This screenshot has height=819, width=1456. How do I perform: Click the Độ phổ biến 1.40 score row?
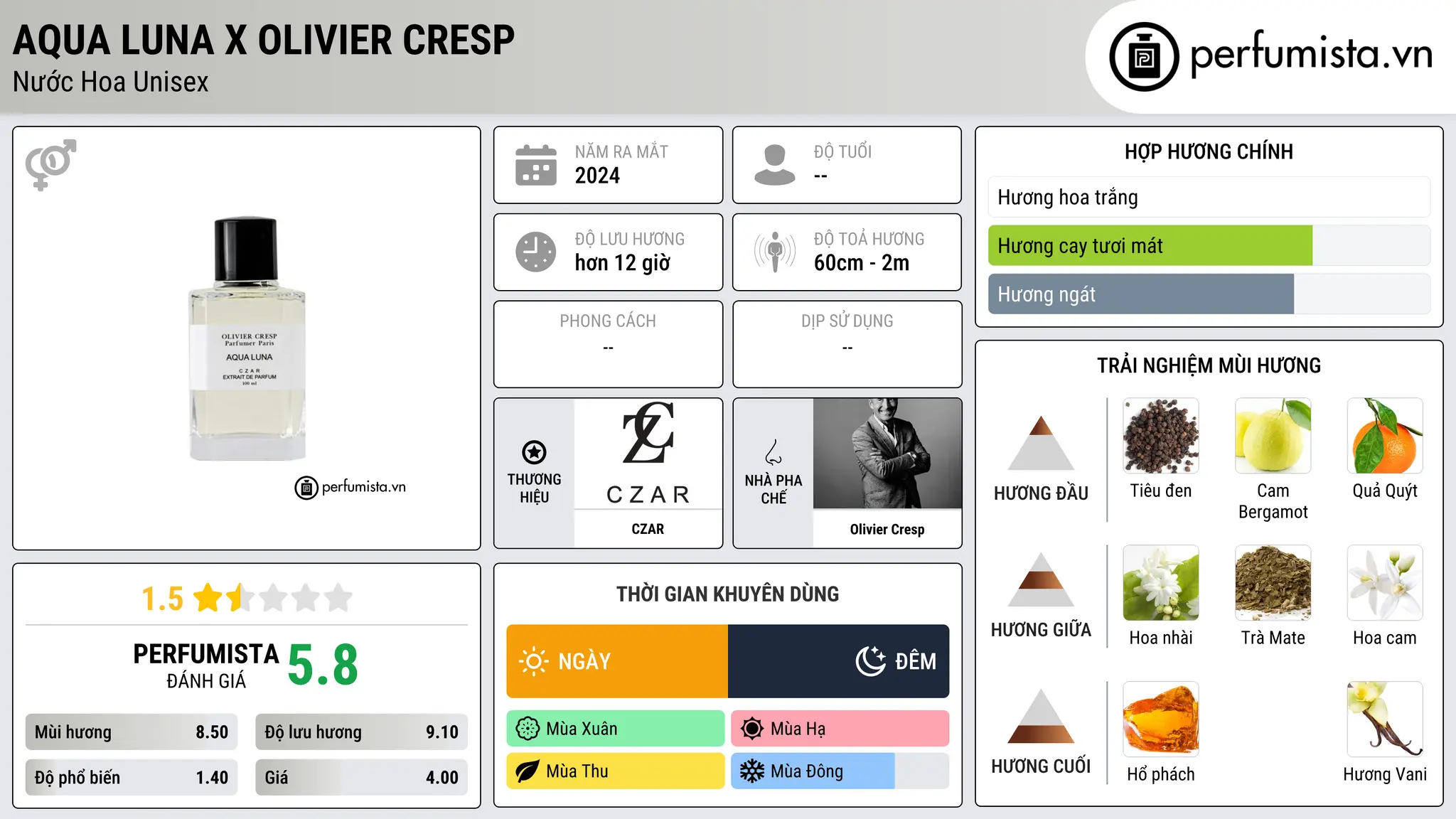(132, 777)
